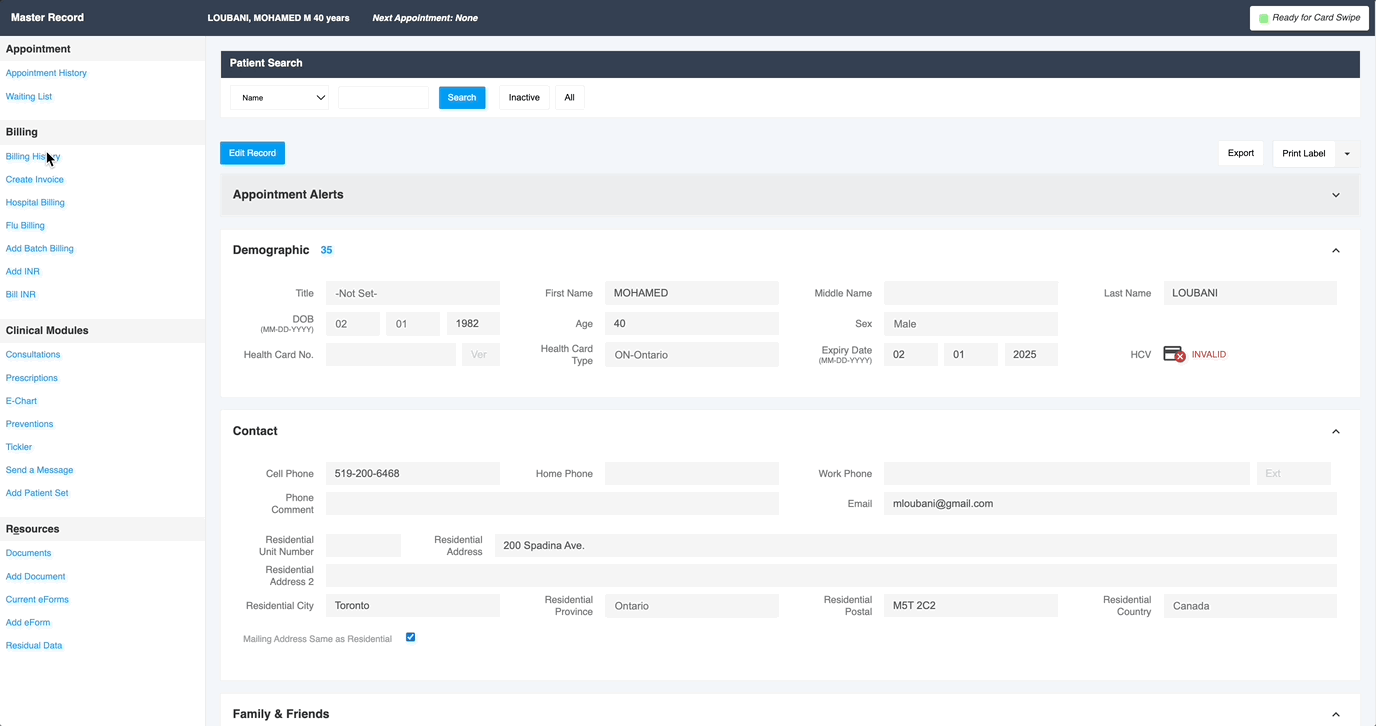Uncheck Mailing Address Same as Residential
The image size is (1376, 726).
pos(410,637)
